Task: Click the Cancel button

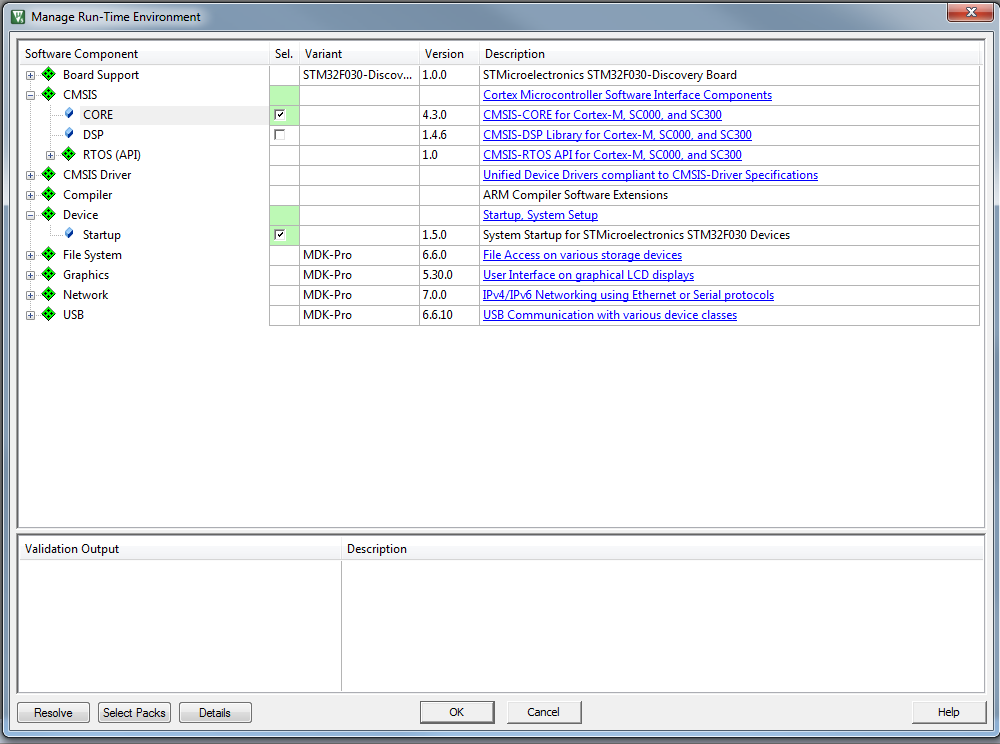Action: [543, 712]
